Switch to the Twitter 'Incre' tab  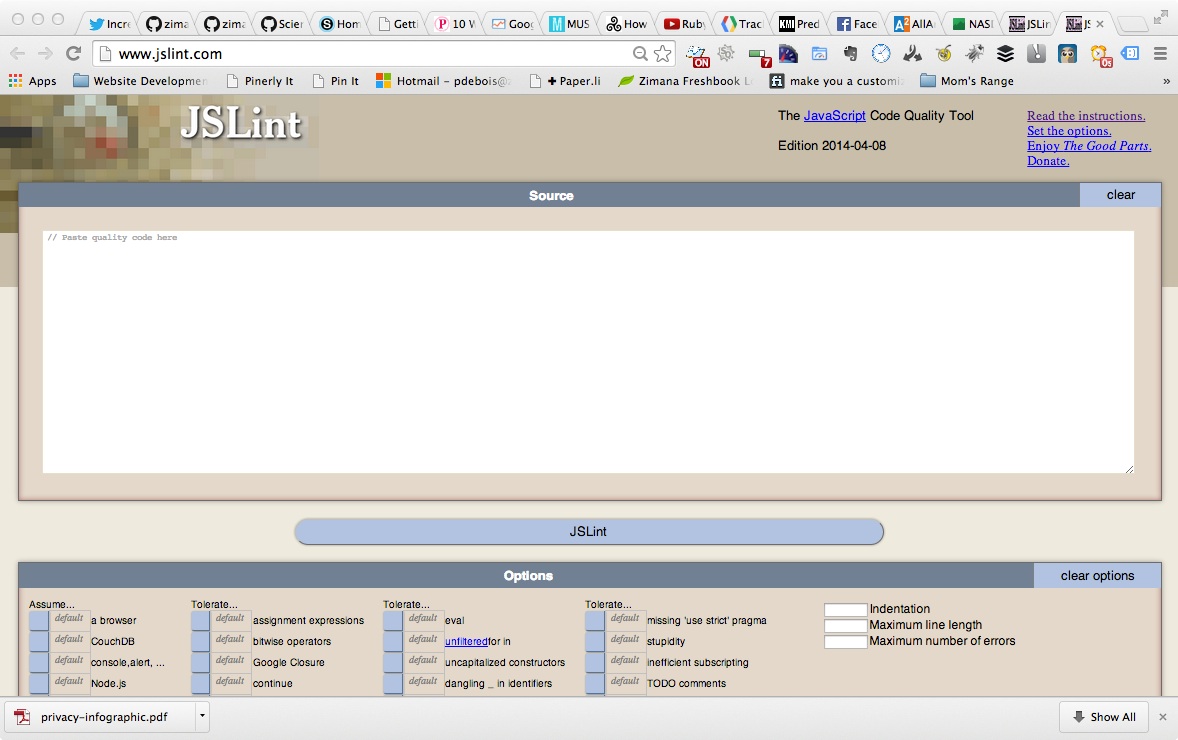coord(108,23)
